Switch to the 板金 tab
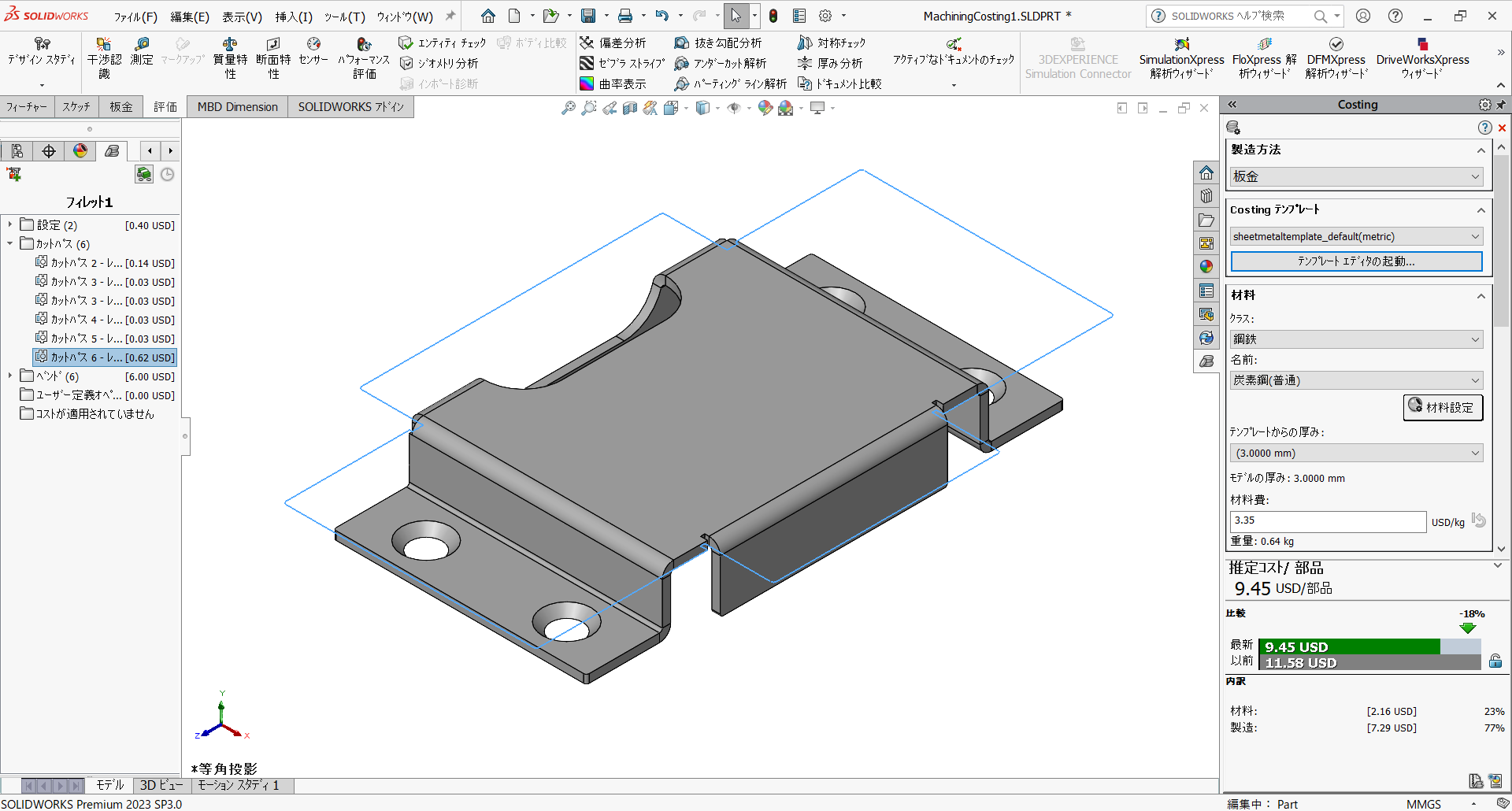1512x811 pixels. pyautogui.click(x=120, y=106)
